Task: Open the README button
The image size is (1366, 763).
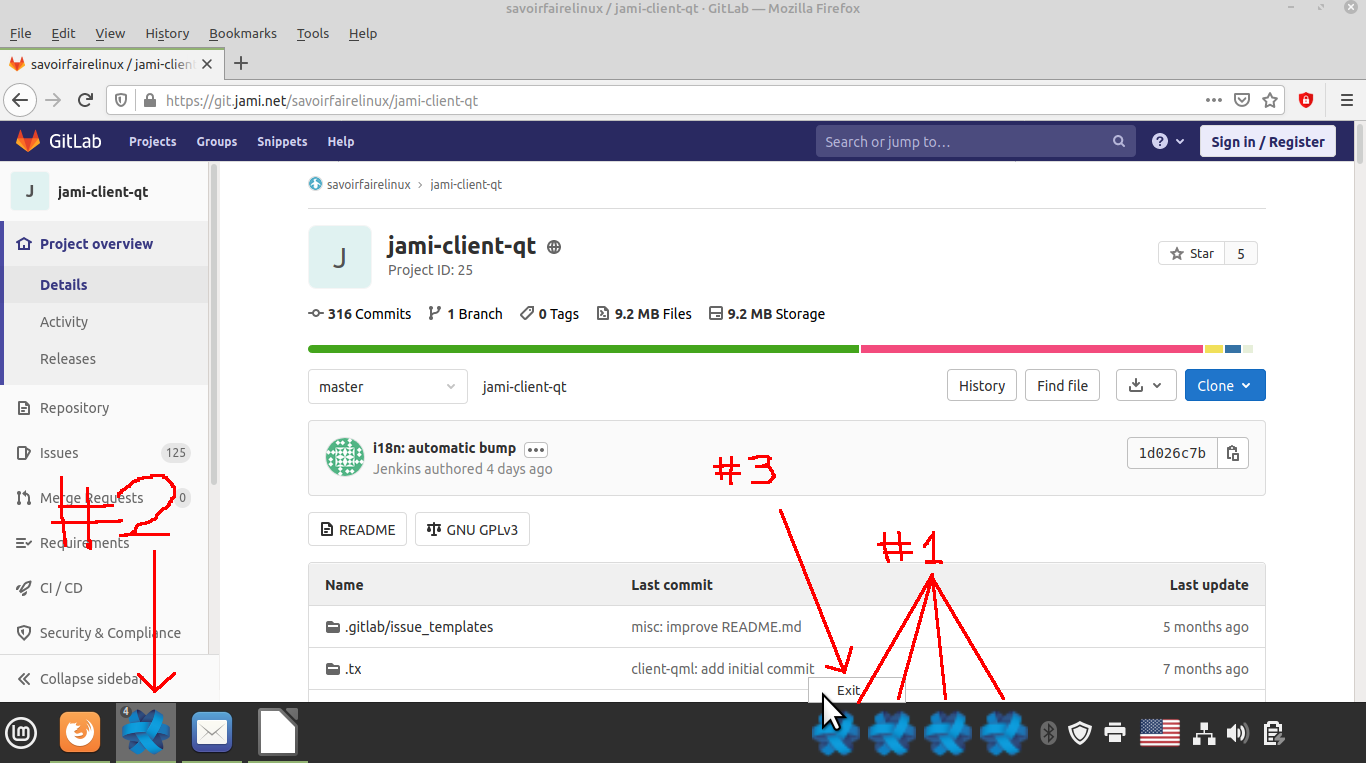Action: [x=357, y=530]
